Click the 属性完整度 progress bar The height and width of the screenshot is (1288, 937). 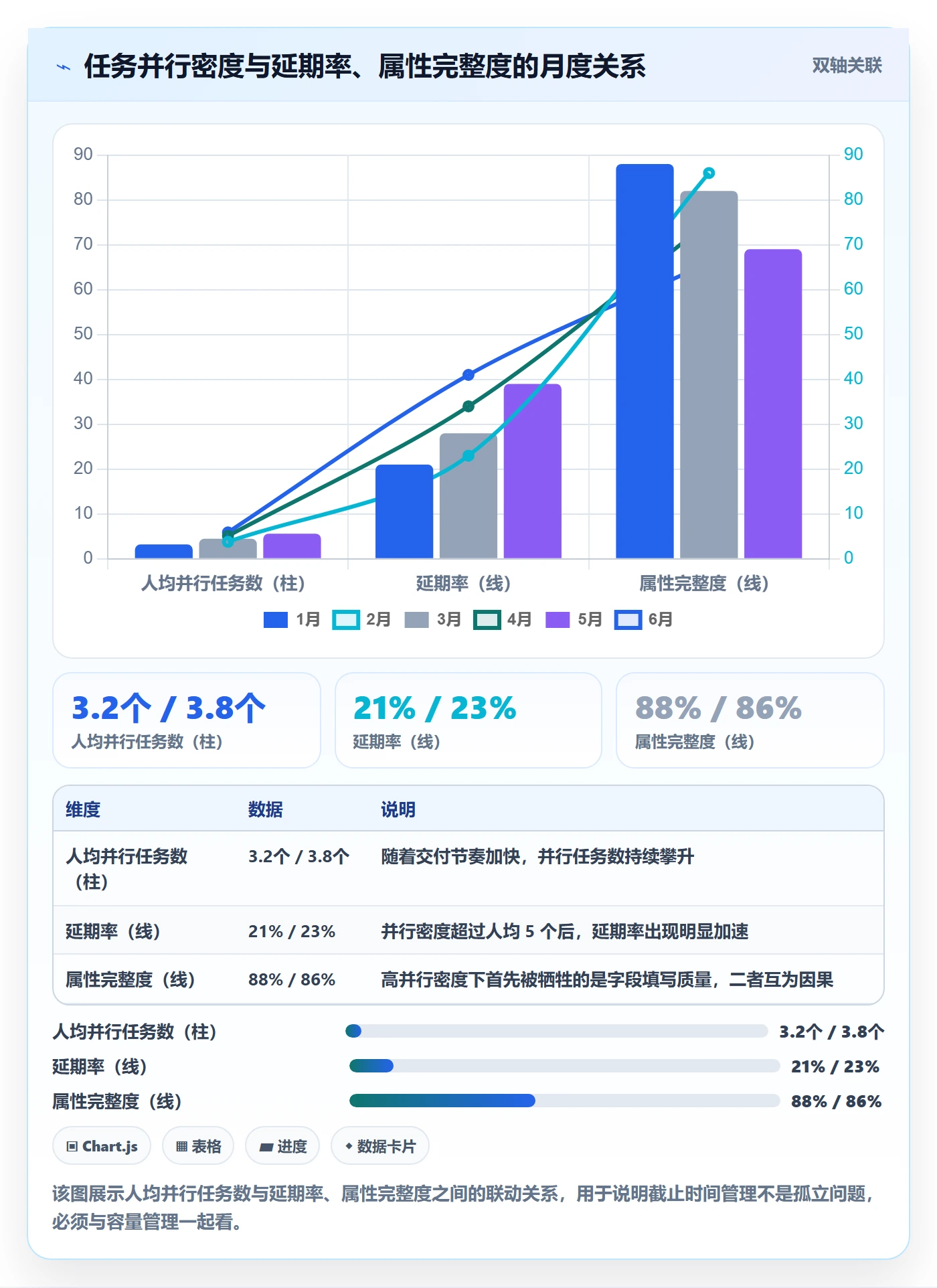pos(565,1101)
